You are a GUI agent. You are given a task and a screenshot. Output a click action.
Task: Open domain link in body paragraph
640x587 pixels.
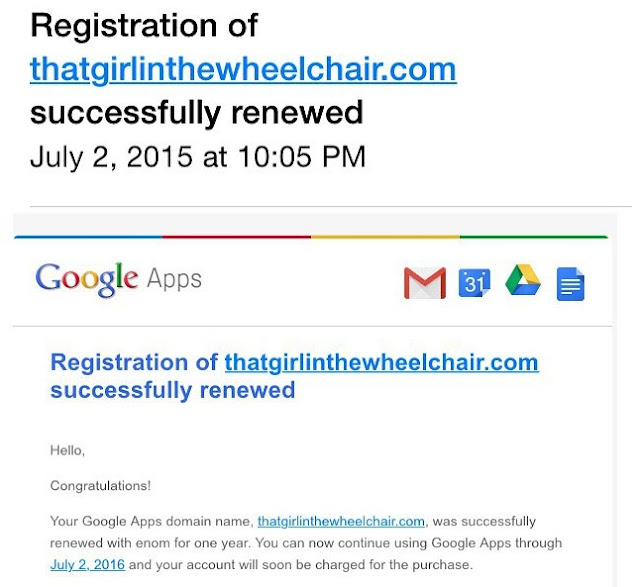click(341, 521)
